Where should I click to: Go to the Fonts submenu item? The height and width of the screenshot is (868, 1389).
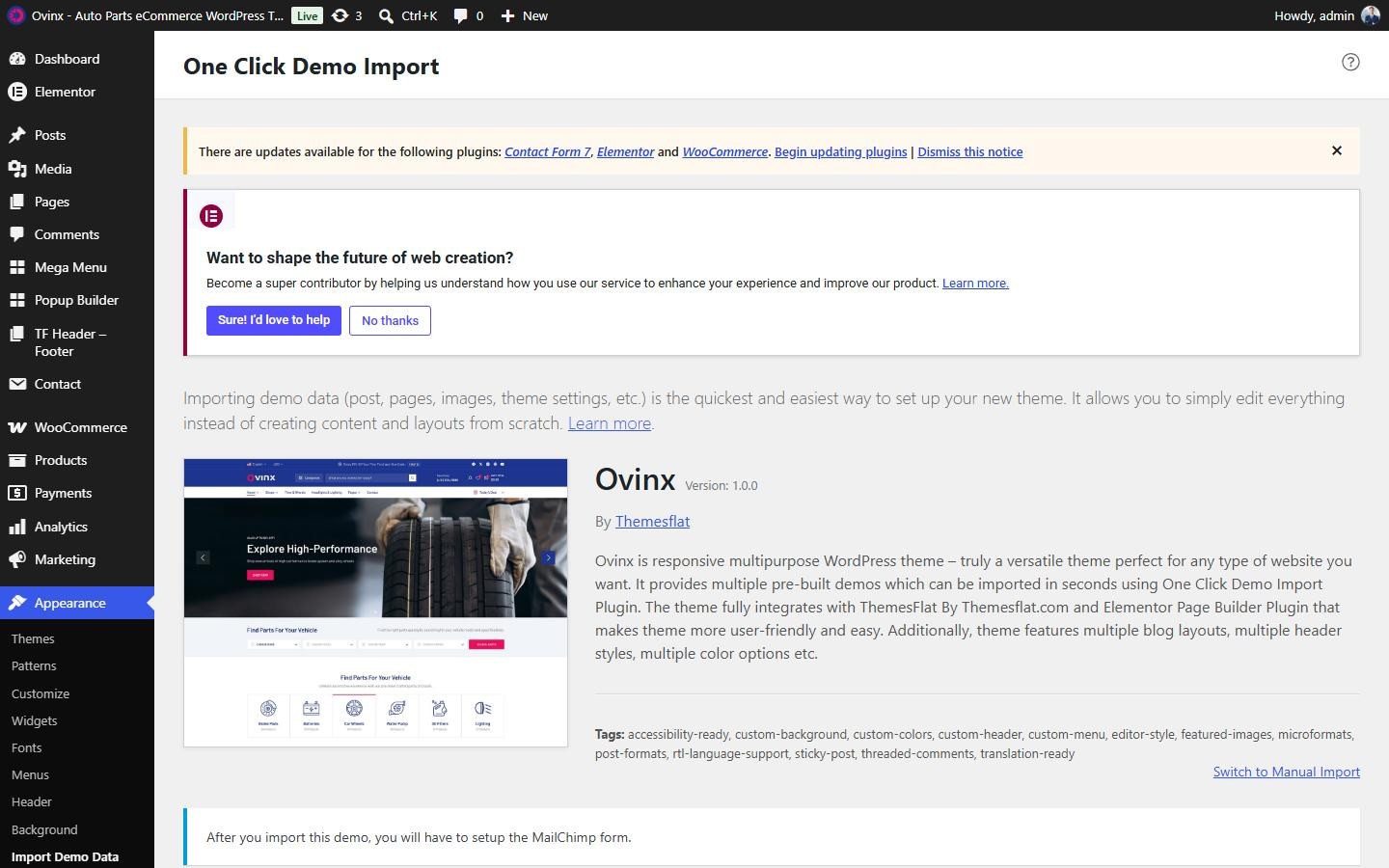tap(27, 747)
